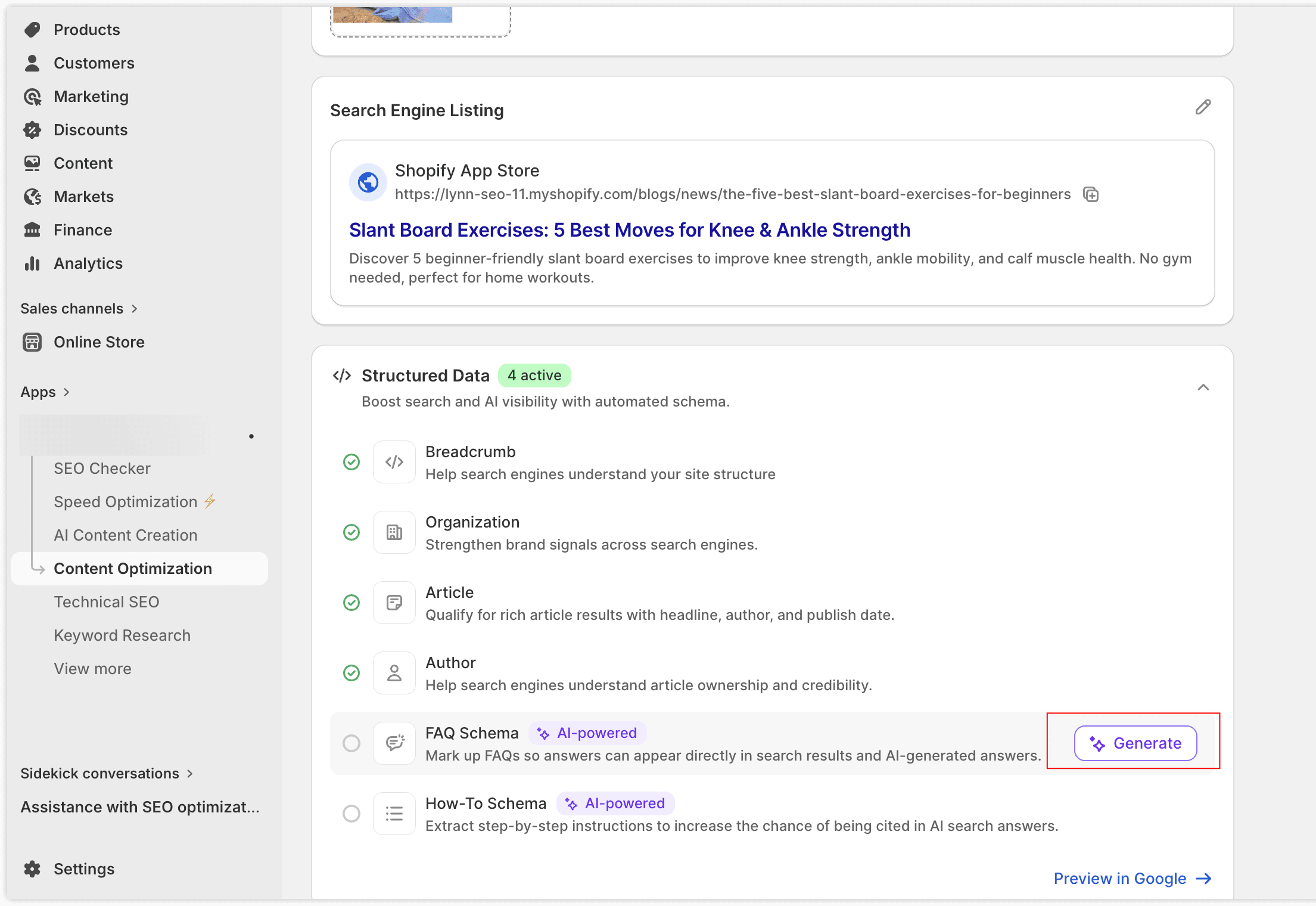
Task: Click the arrow after Preview in Google
Action: coord(1203,879)
